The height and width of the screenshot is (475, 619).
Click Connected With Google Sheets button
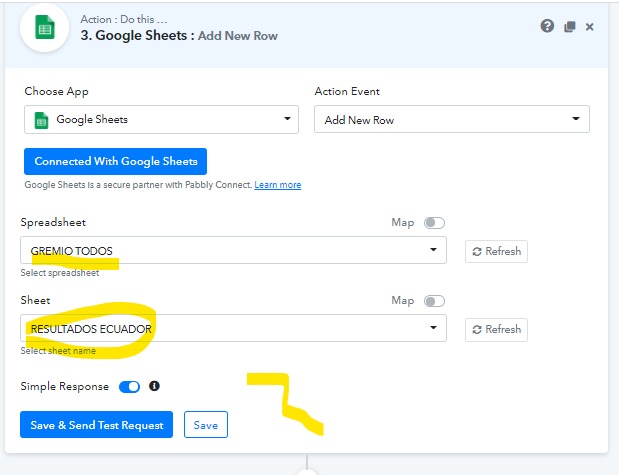tap(115, 161)
